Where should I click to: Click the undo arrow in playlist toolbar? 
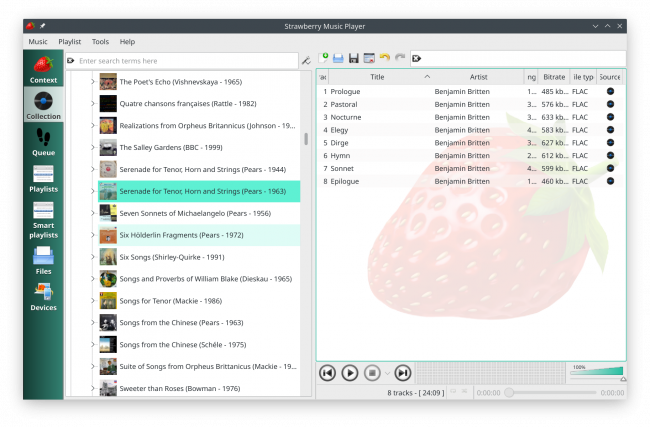(x=385, y=59)
